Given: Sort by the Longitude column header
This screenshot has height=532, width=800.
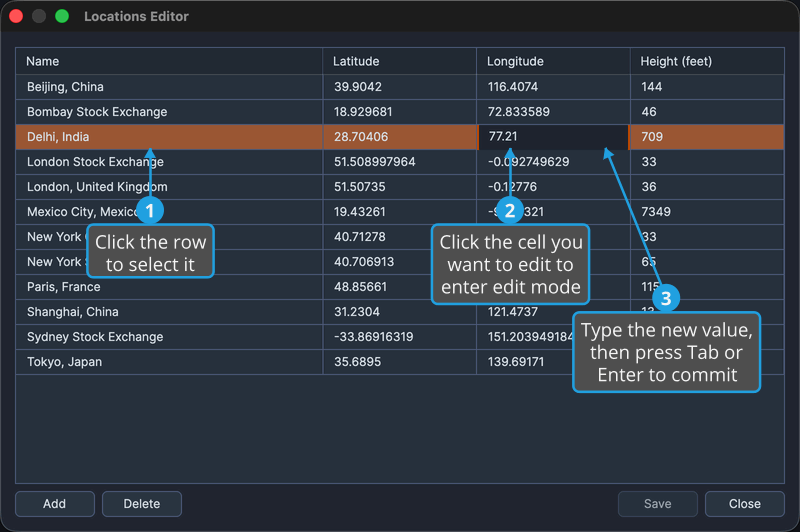Looking at the screenshot, I should pos(554,61).
